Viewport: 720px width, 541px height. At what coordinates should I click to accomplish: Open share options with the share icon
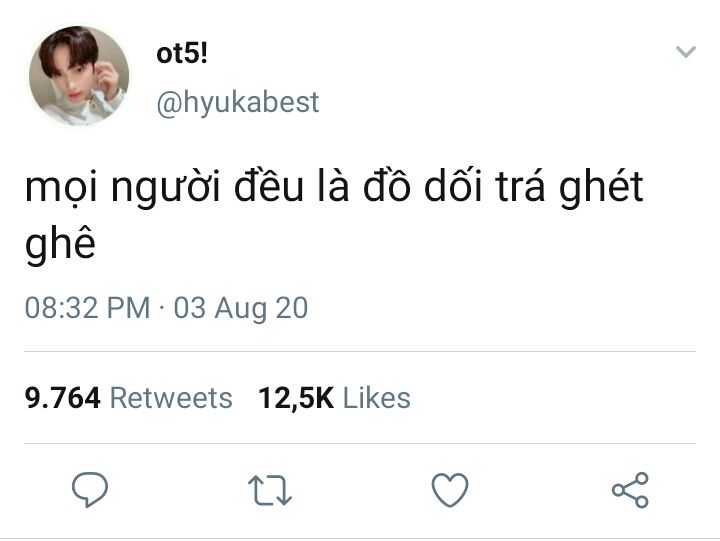[630, 490]
